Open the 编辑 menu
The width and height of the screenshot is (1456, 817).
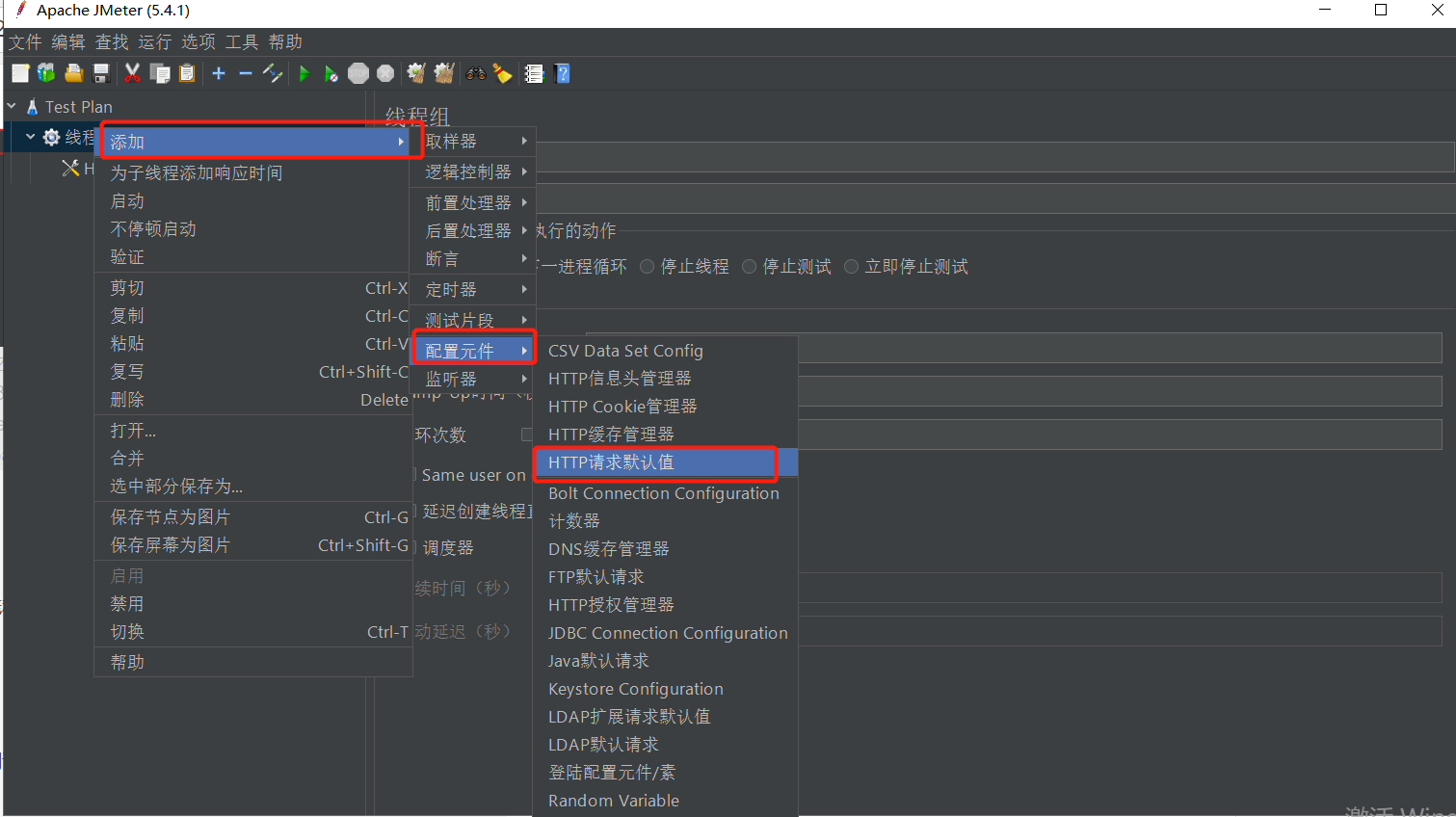click(x=68, y=41)
